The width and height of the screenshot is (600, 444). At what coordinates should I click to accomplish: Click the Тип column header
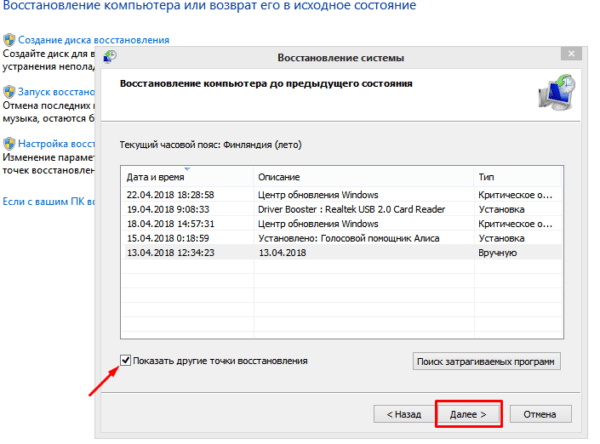(x=518, y=177)
